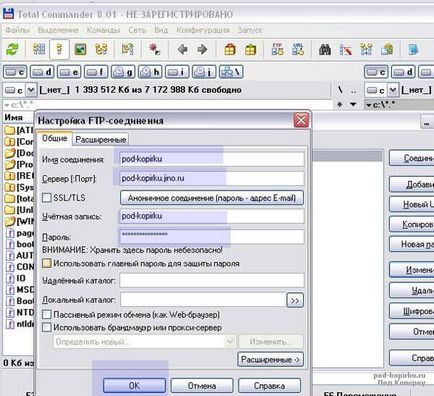The height and width of the screenshot is (396, 434).
Task: Go back with the left arrow icon
Action: 182,49
